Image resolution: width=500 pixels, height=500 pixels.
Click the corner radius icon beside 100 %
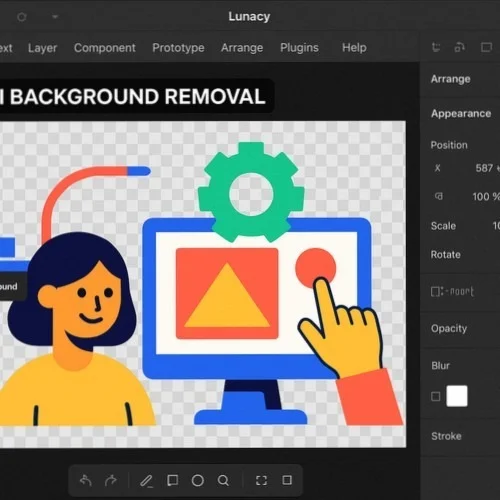(x=439, y=196)
